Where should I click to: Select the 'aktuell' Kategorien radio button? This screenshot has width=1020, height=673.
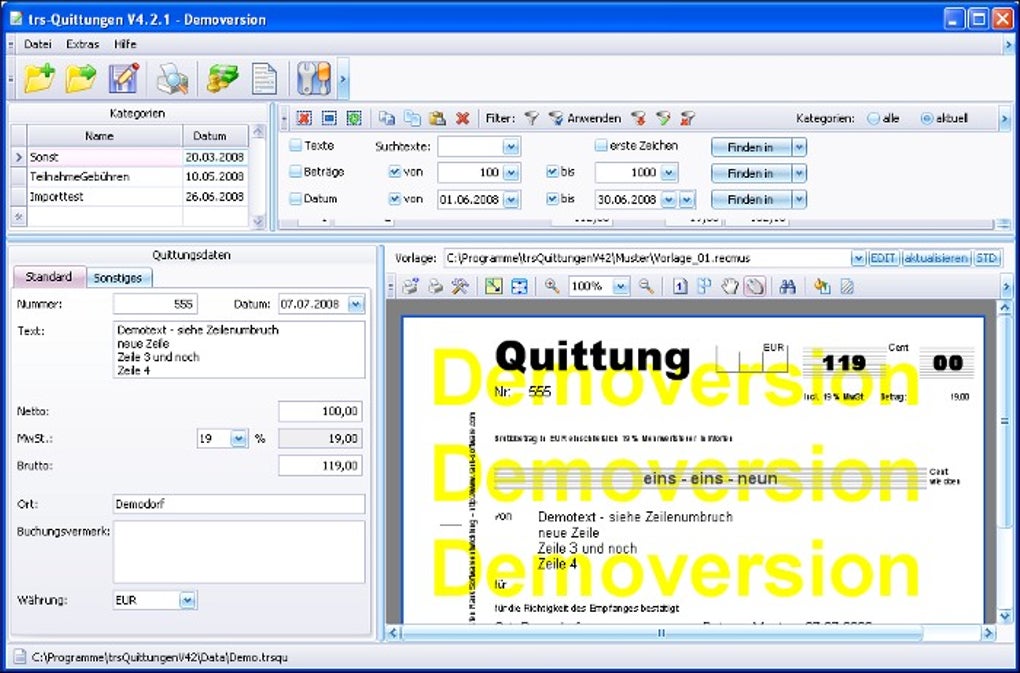click(927, 118)
